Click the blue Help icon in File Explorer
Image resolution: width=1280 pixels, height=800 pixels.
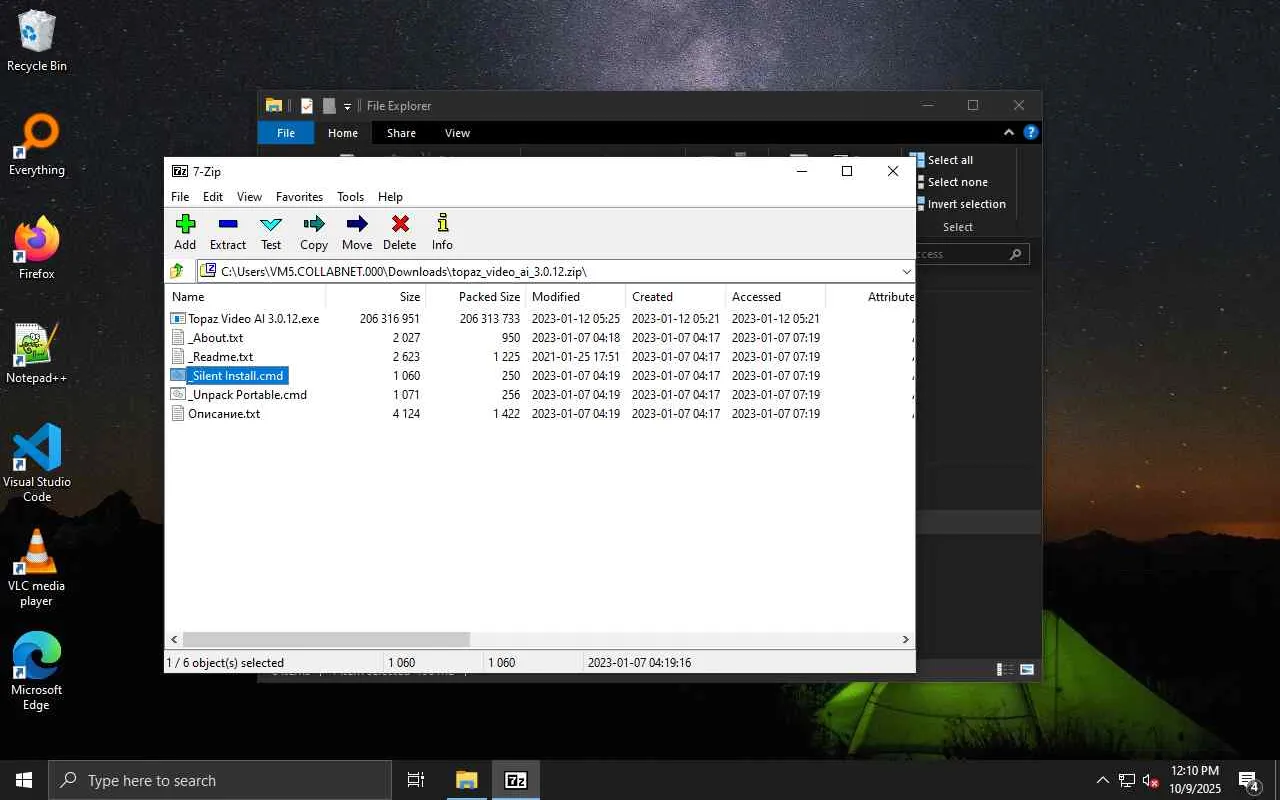tap(1031, 132)
